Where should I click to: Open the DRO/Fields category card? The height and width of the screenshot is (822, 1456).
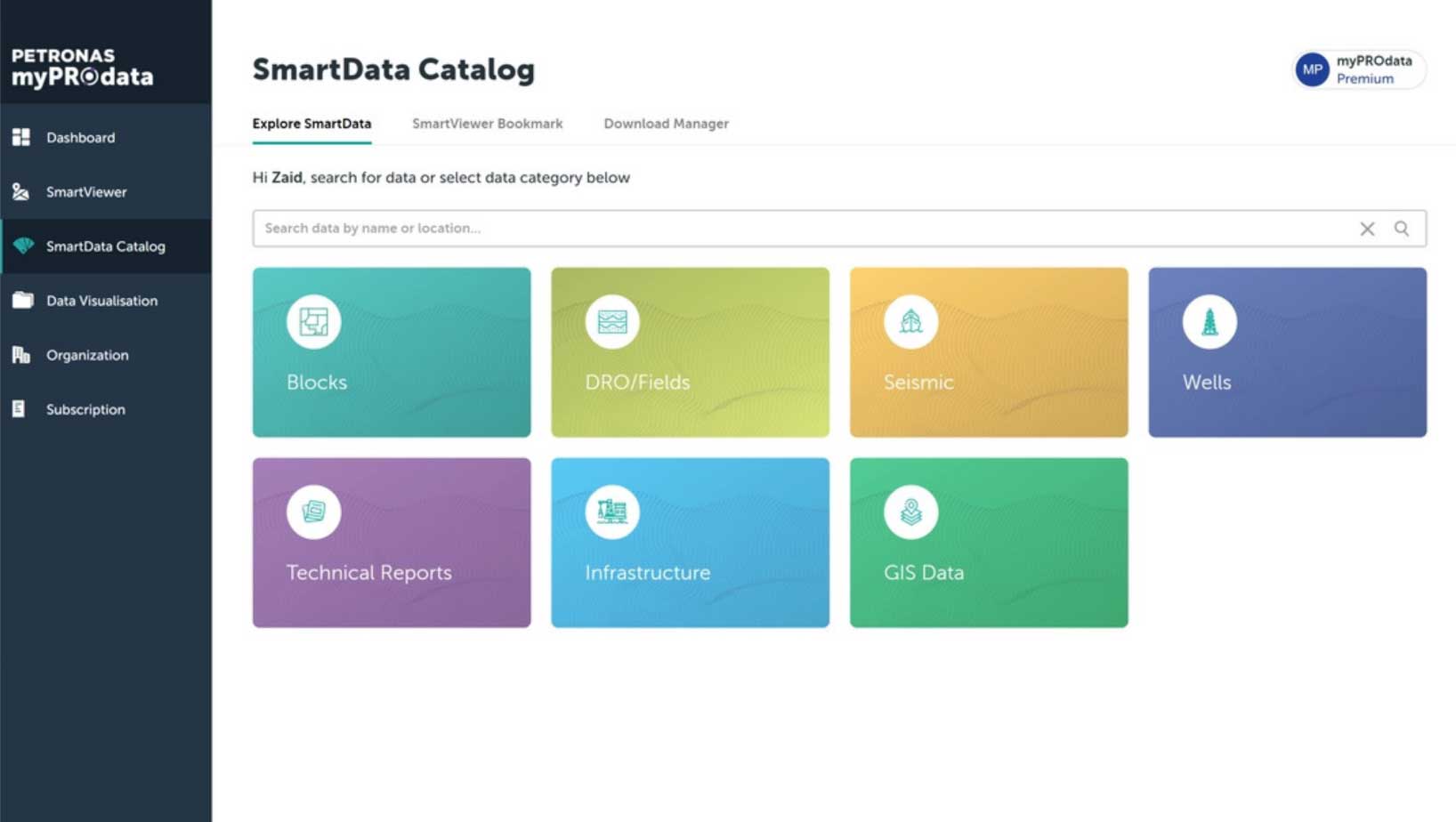coord(690,352)
